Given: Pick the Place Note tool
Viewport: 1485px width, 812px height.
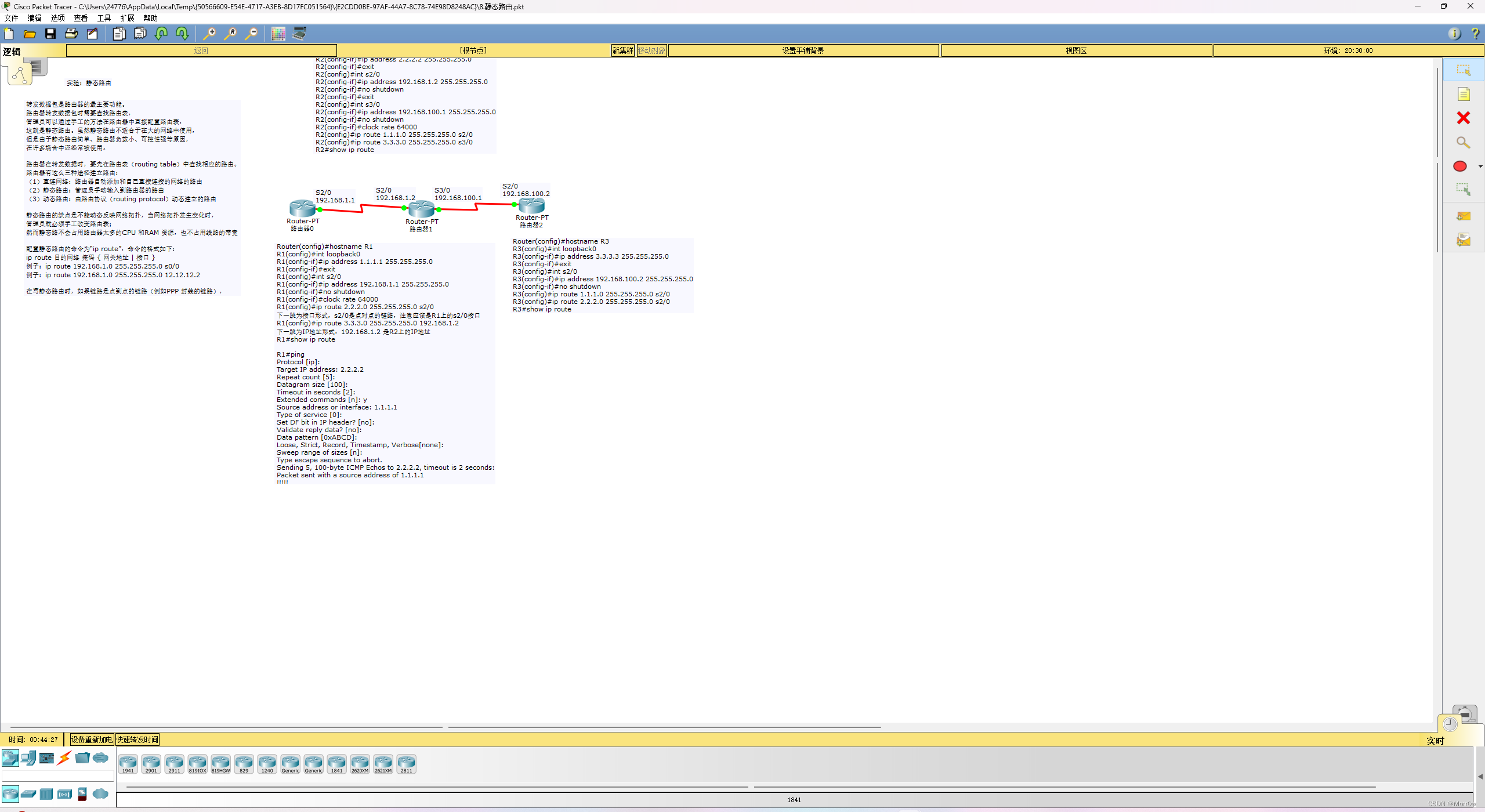Looking at the screenshot, I should [x=1464, y=94].
